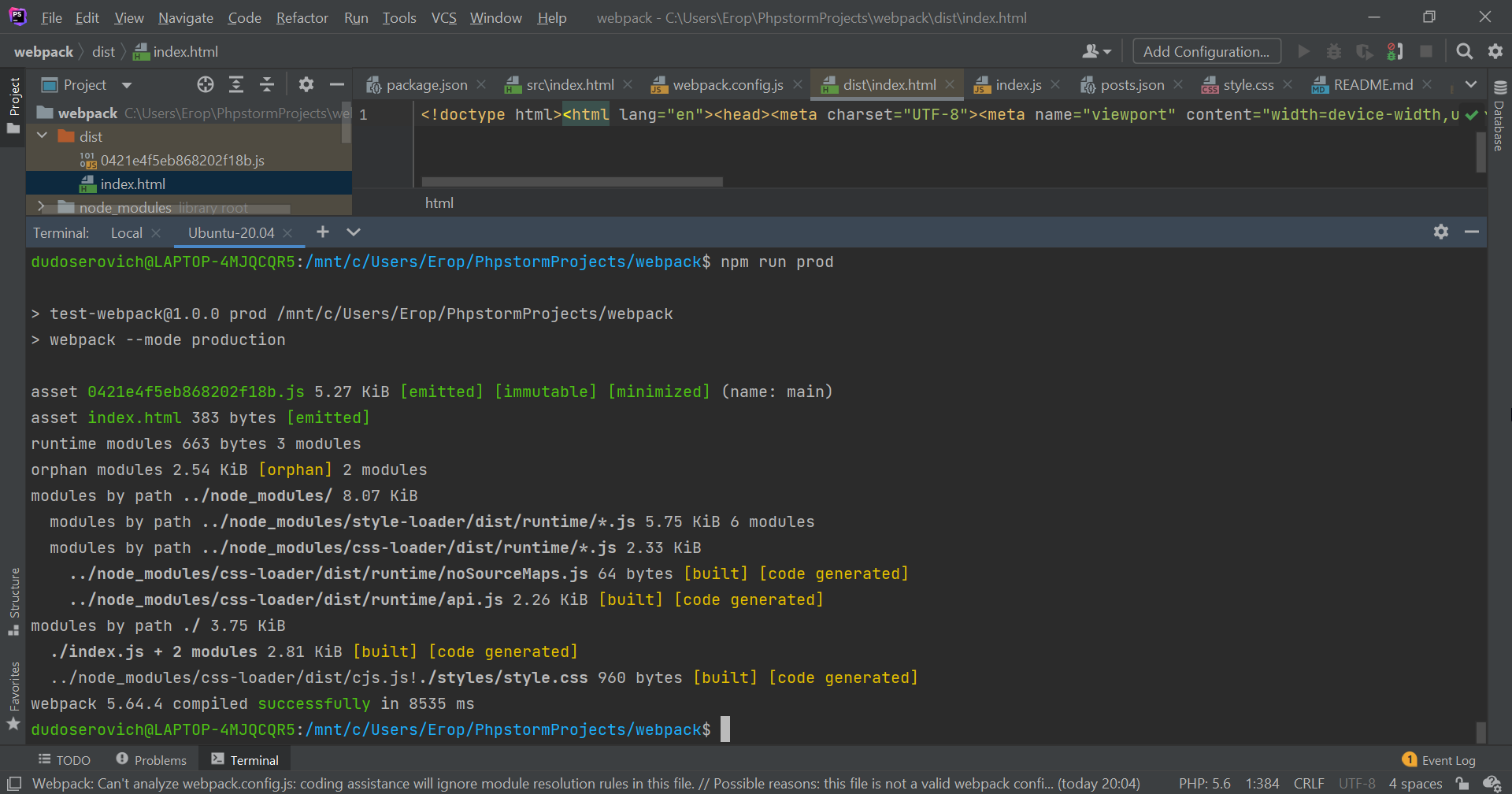Click the Locate/Select Opened File target icon
The width and height of the screenshot is (1512, 794).
[206, 84]
